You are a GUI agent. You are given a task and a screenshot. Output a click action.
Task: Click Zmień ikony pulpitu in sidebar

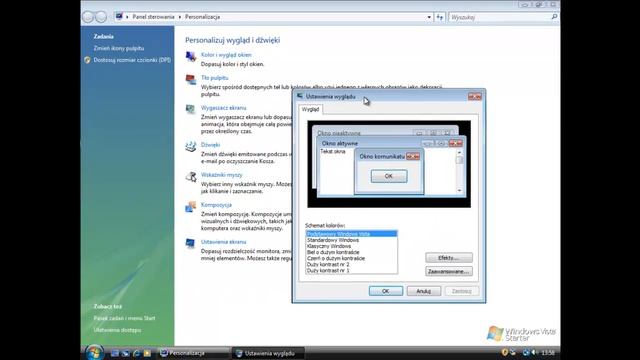(119, 48)
